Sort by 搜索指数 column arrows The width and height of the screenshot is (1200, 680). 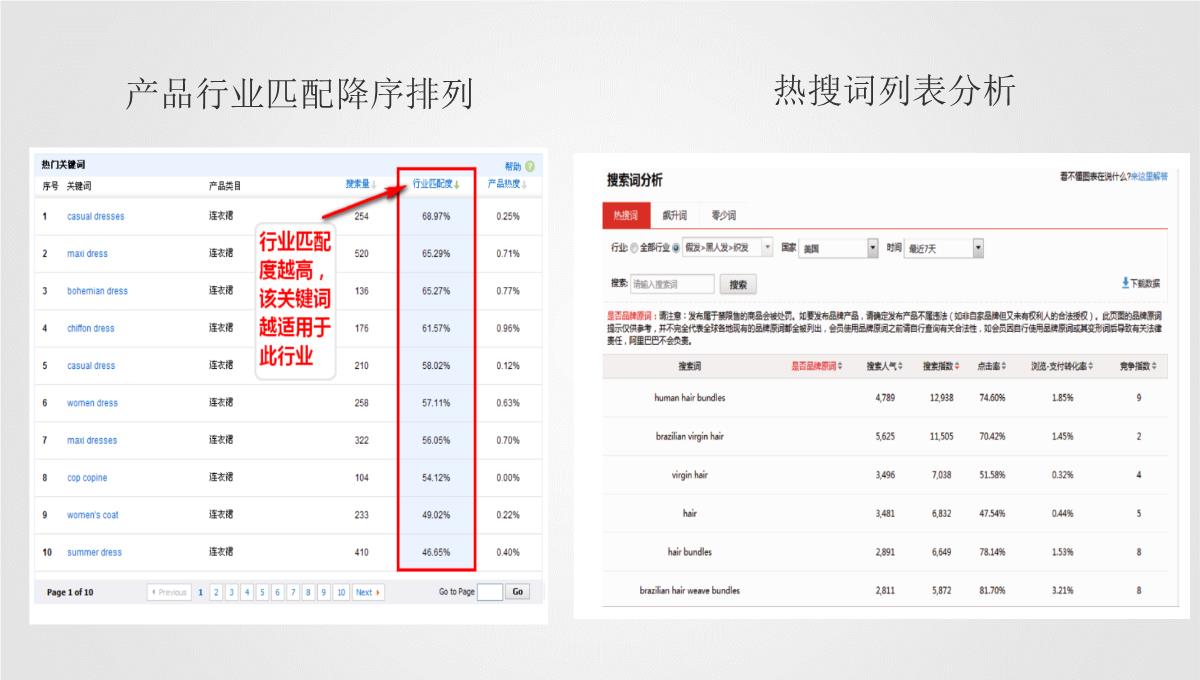(957, 366)
